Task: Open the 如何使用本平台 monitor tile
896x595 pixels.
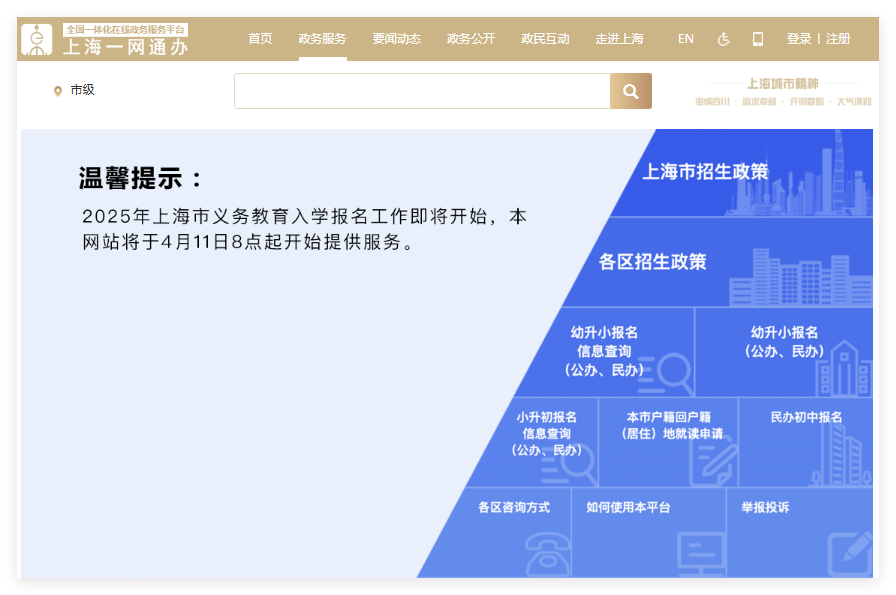Action: [649, 532]
